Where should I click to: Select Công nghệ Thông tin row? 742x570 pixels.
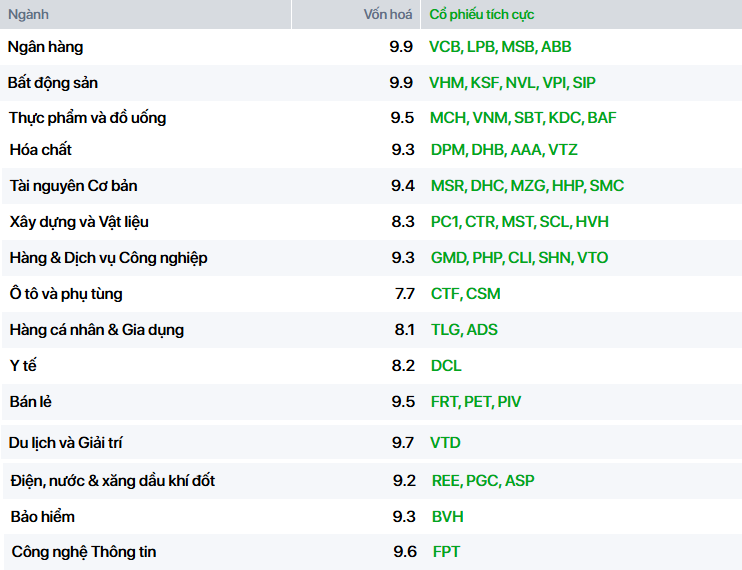[84, 552]
